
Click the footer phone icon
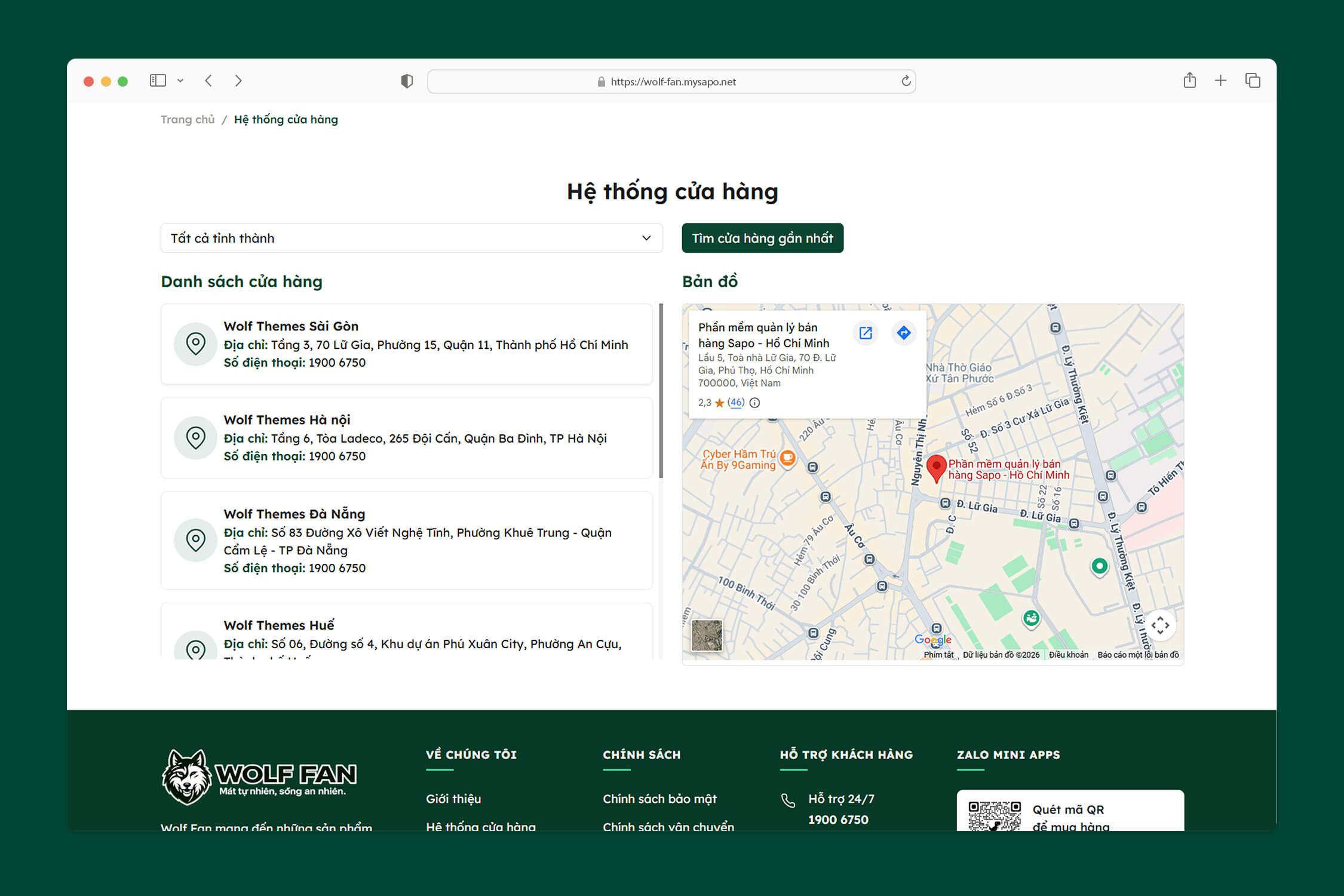(788, 800)
